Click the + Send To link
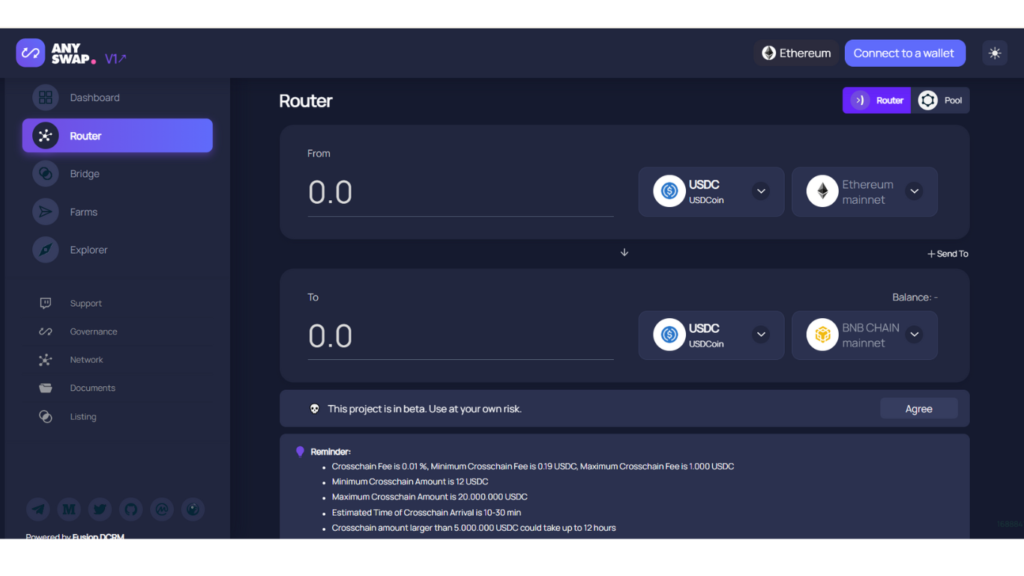Image resolution: width=1024 pixels, height=576 pixels. [947, 254]
